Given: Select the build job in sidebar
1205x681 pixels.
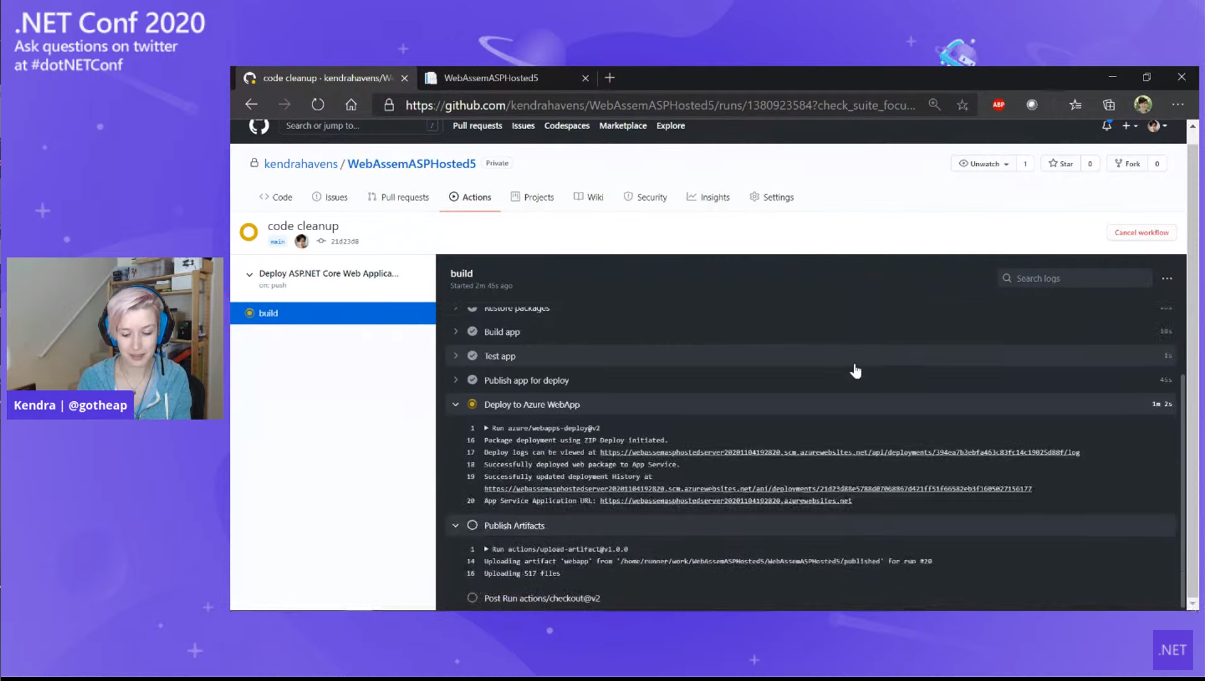Looking at the screenshot, I should click(268, 313).
